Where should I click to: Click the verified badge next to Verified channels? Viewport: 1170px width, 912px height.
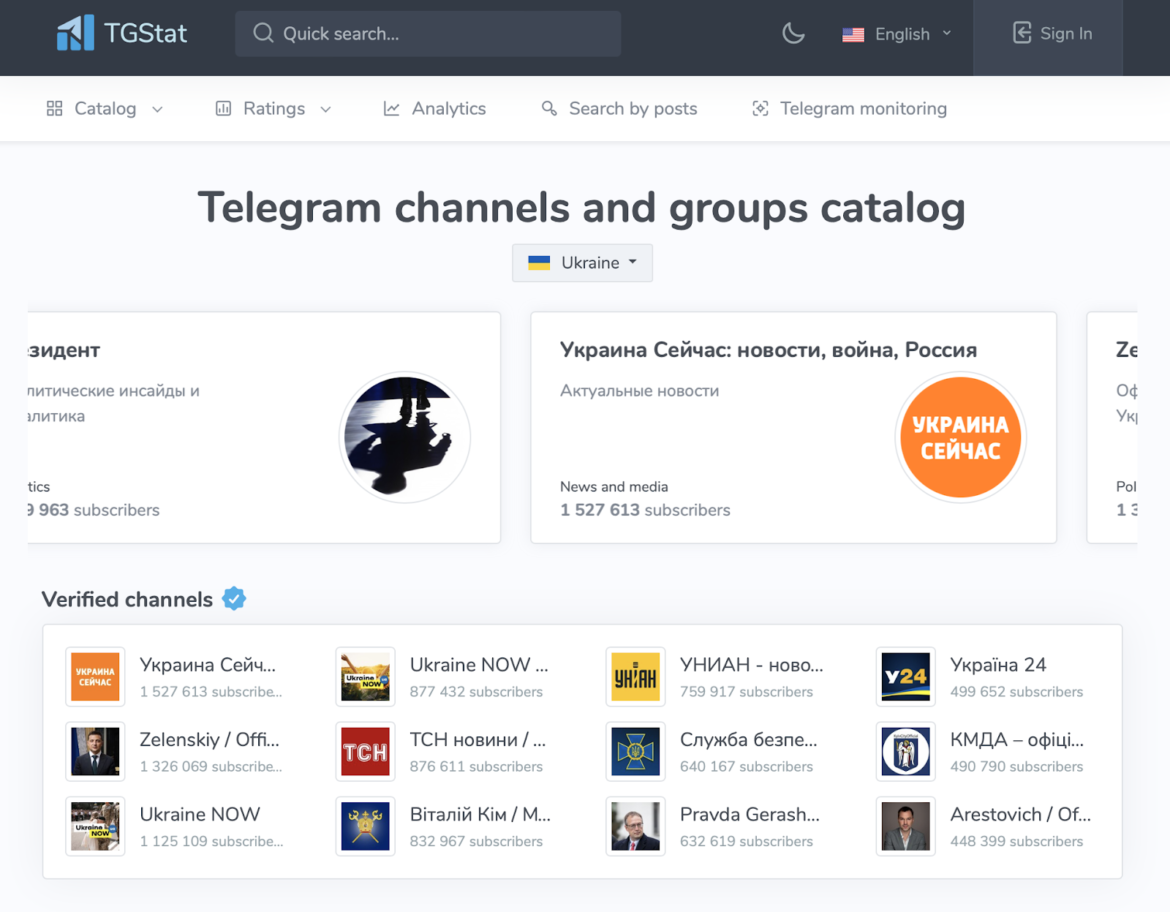pyautogui.click(x=233, y=598)
